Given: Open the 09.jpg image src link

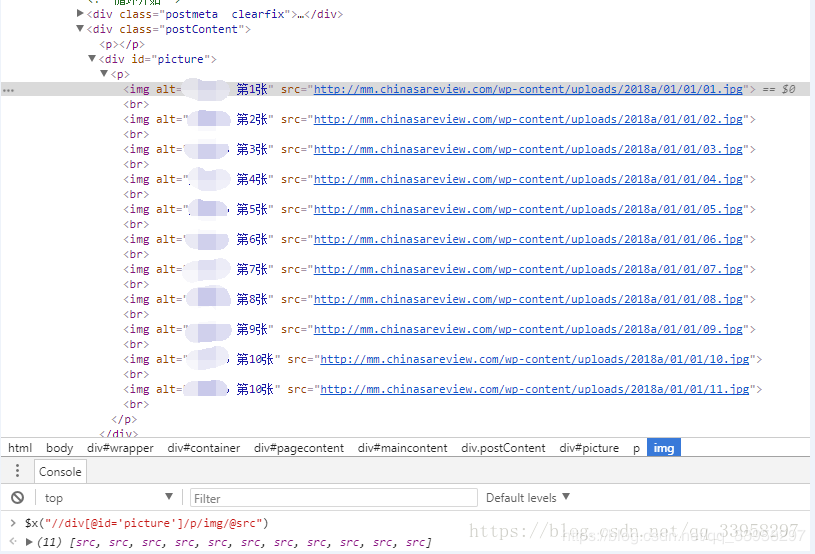Looking at the screenshot, I should [528, 329].
